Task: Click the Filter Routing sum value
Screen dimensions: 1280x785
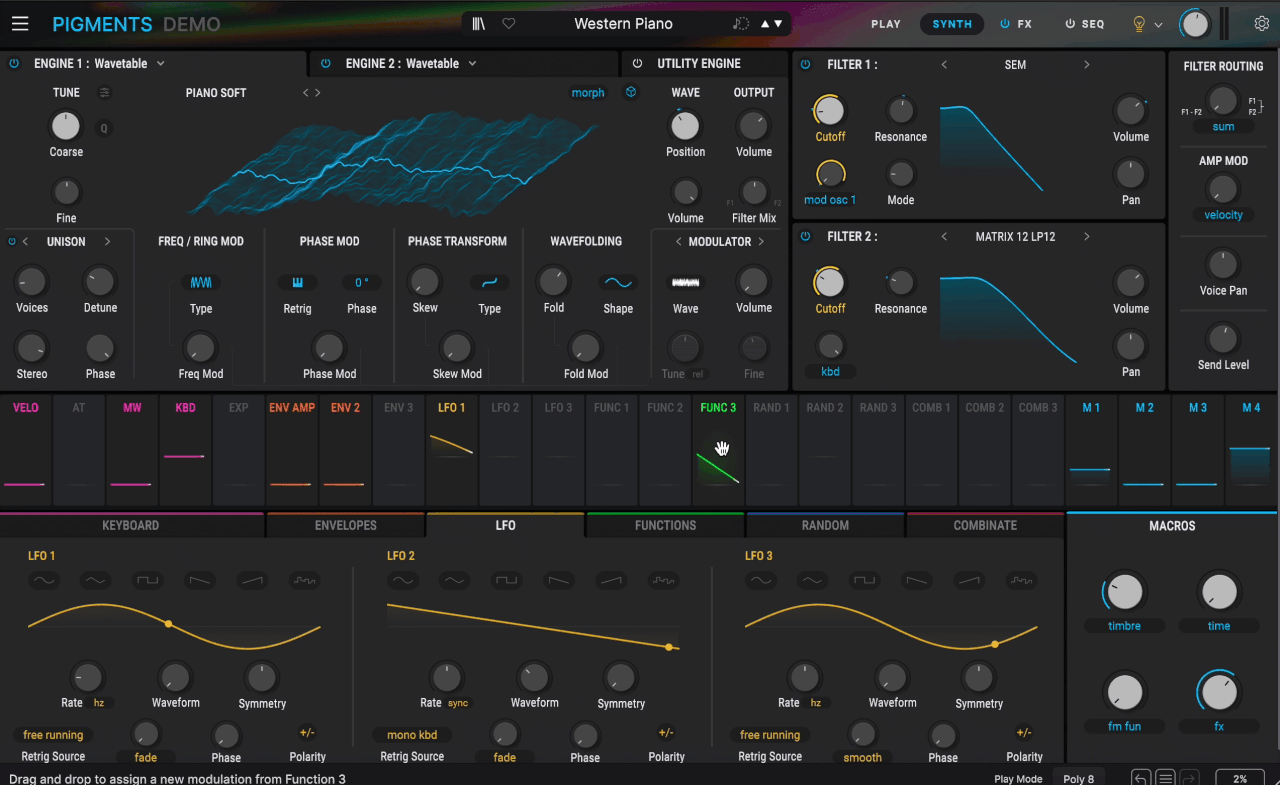Action: pyautogui.click(x=1223, y=127)
